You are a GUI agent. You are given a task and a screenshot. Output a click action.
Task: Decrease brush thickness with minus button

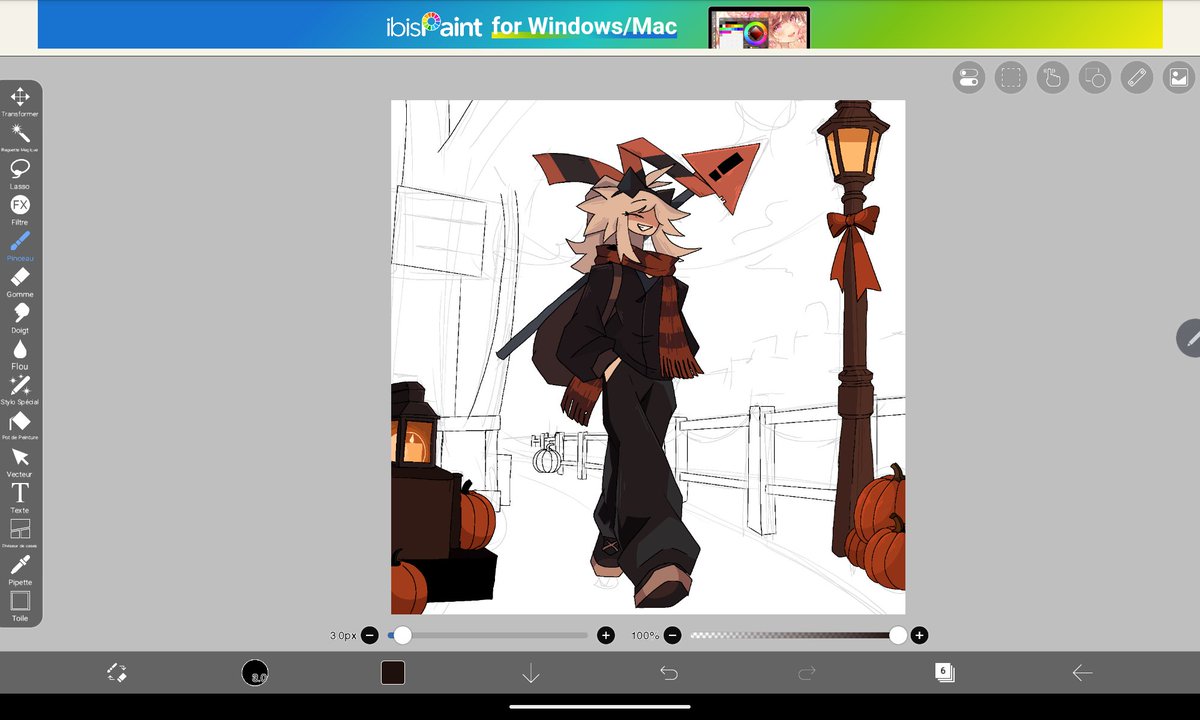click(370, 635)
